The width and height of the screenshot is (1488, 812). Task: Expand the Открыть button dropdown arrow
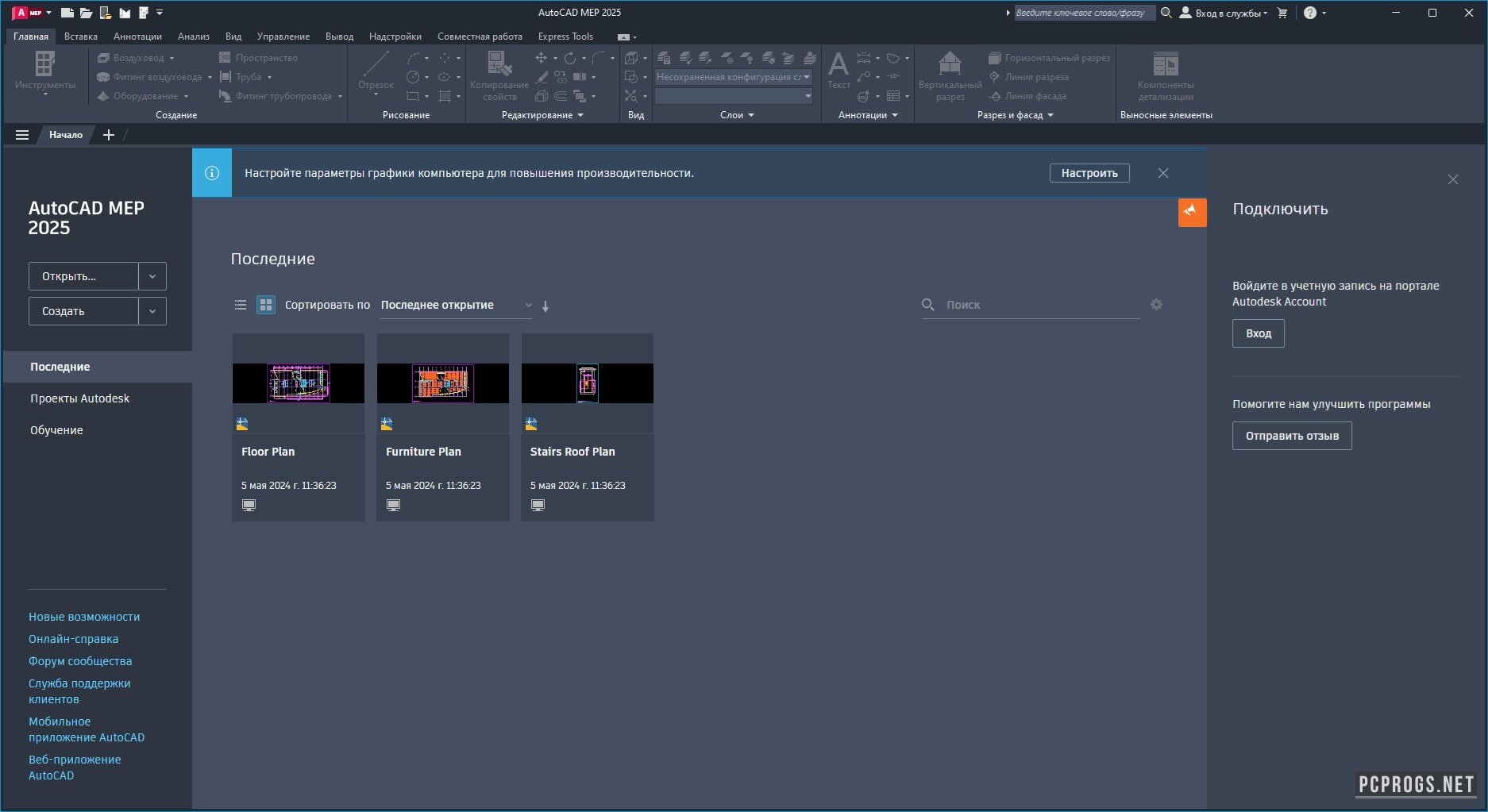[x=152, y=276]
